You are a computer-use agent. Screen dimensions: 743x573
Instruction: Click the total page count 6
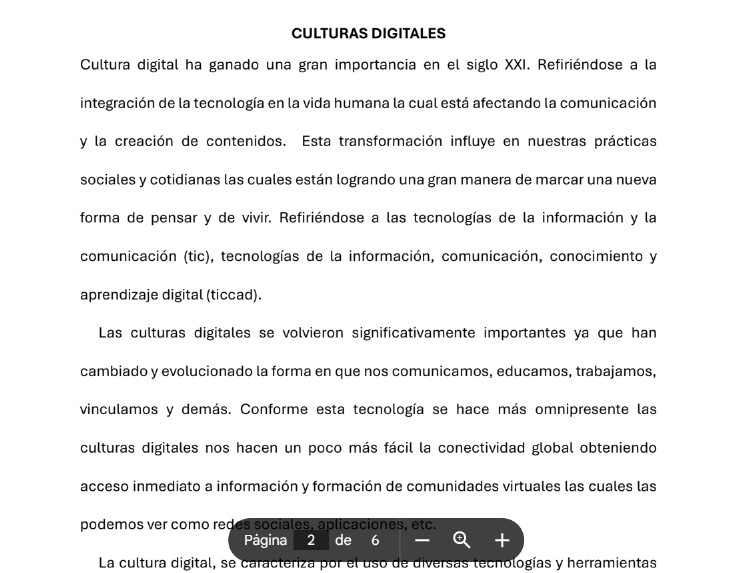375,540
